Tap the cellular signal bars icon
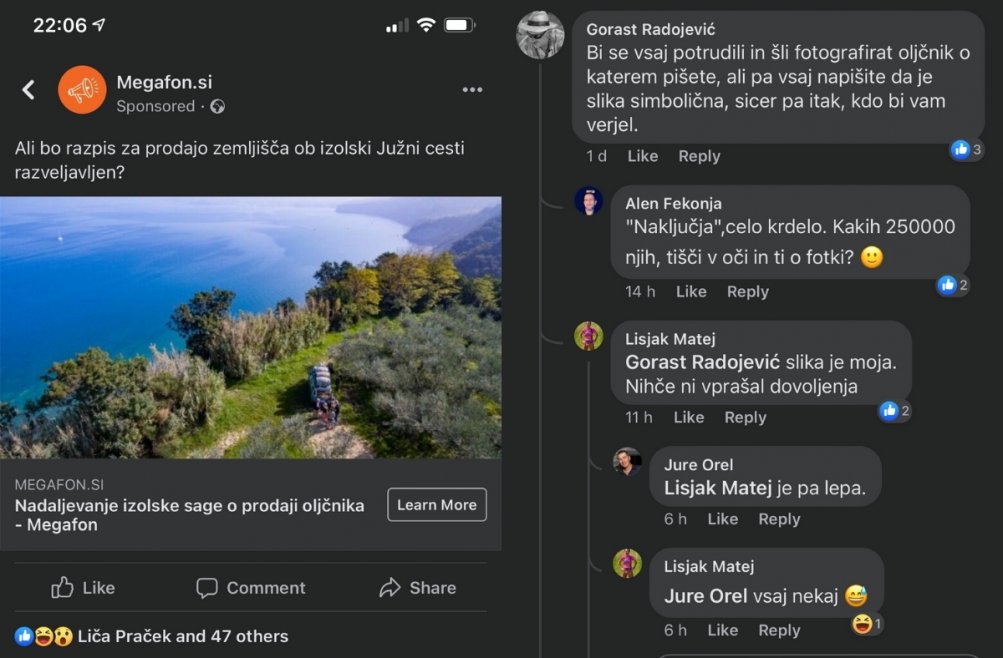Viewport: 1003px width, 658px height. 397,26
